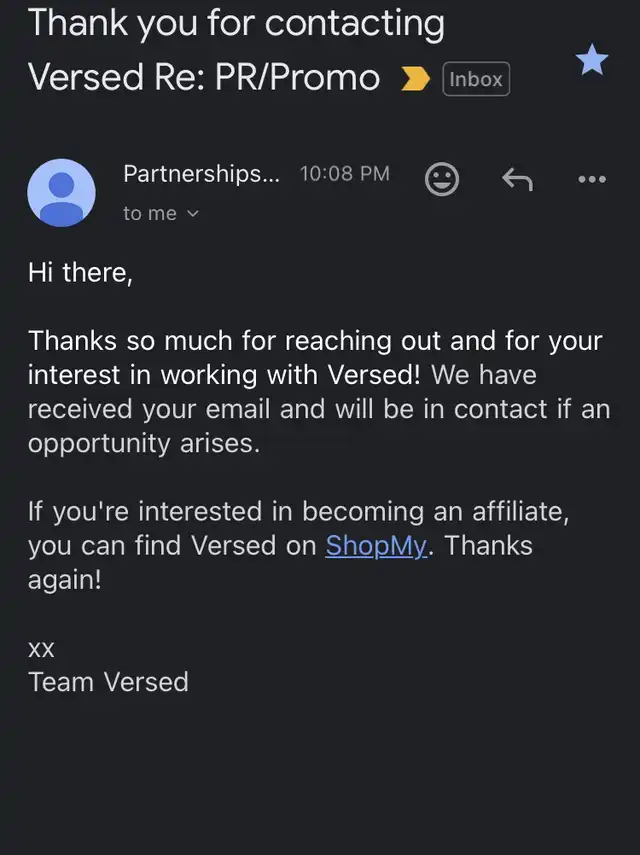
Task: Click the yellow importance marker
Action: (x=415, y=79)
